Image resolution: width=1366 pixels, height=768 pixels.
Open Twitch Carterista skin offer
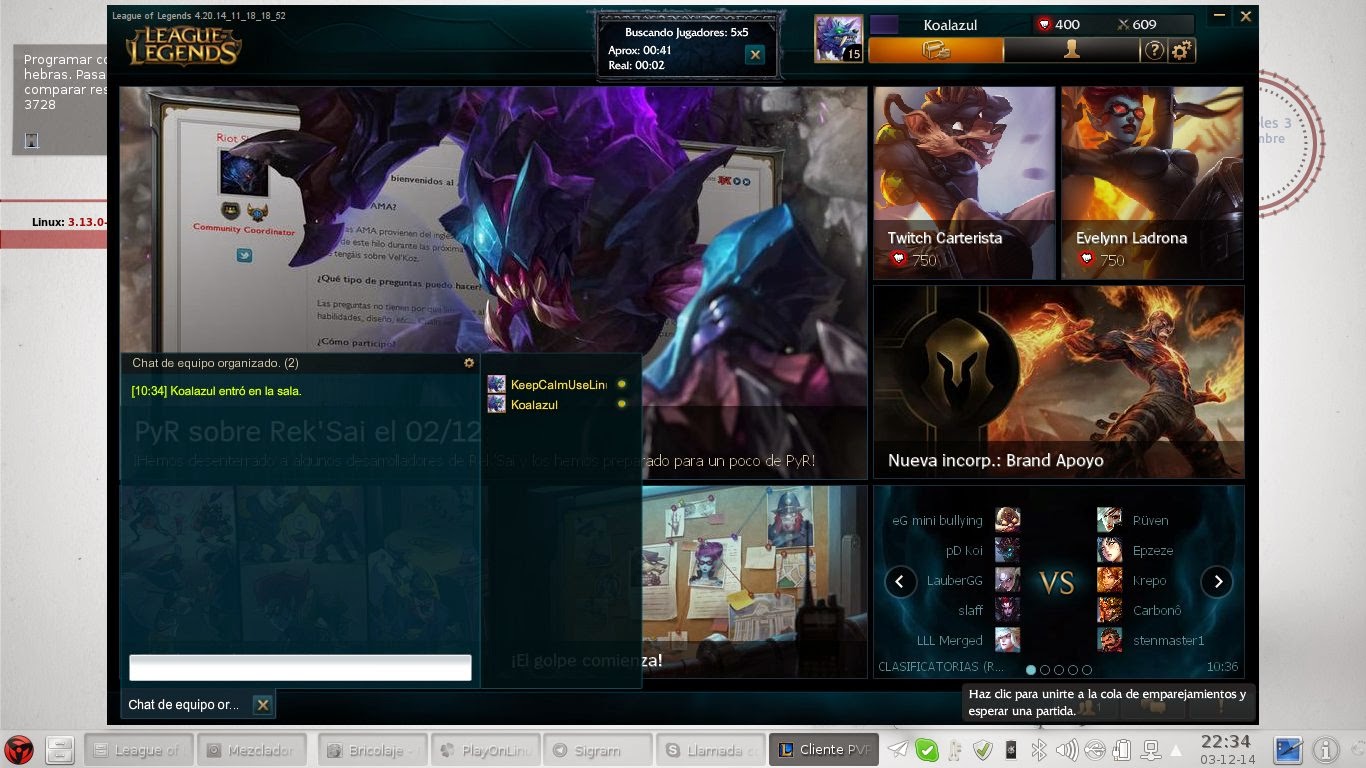coord(964,183)
